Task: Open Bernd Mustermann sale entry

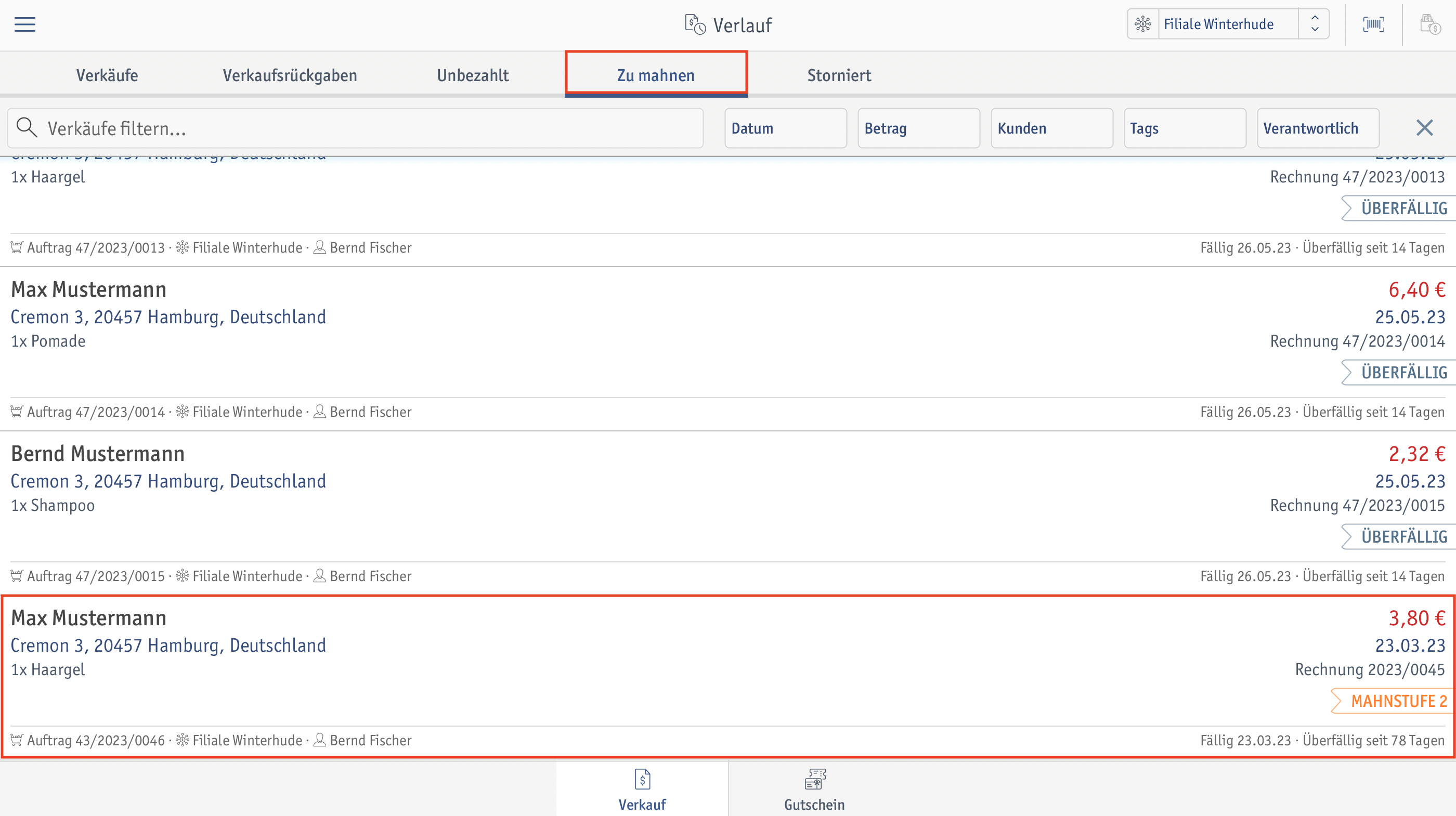Action: click(x=728, y=513)
